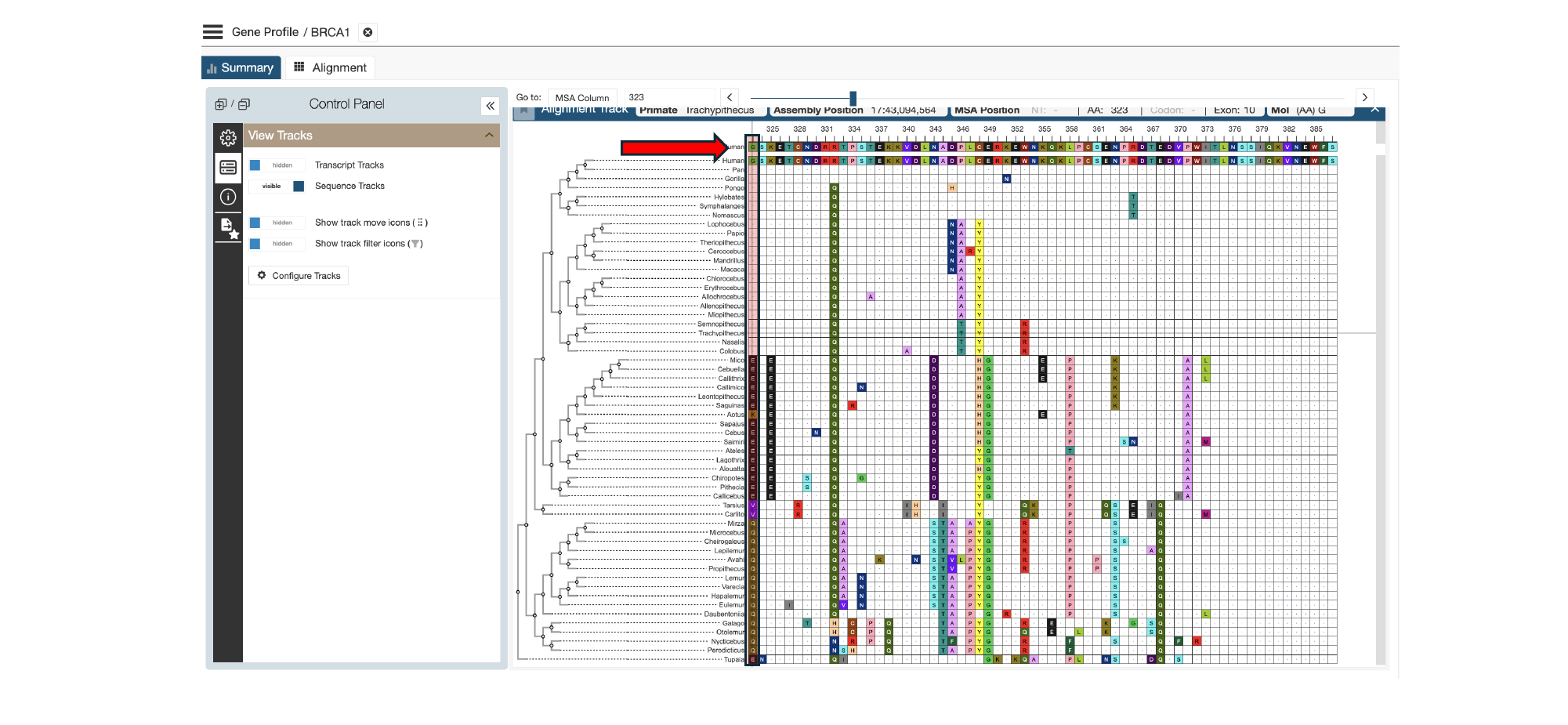Focus the go-to position field showing 323
Viewport: 1568px width, 725px height.
[669, 98]
